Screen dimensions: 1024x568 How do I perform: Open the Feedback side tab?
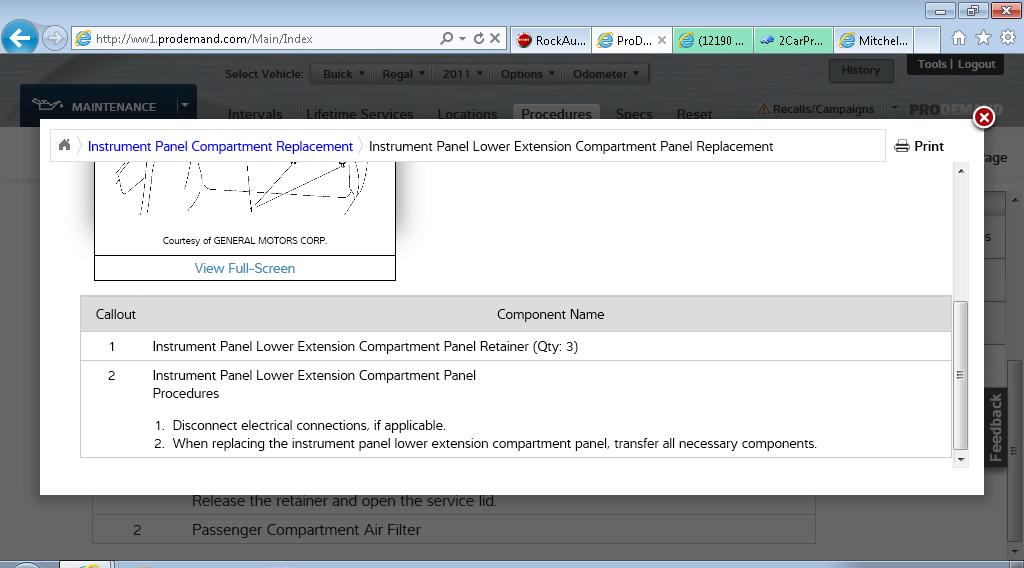point(995,428)
